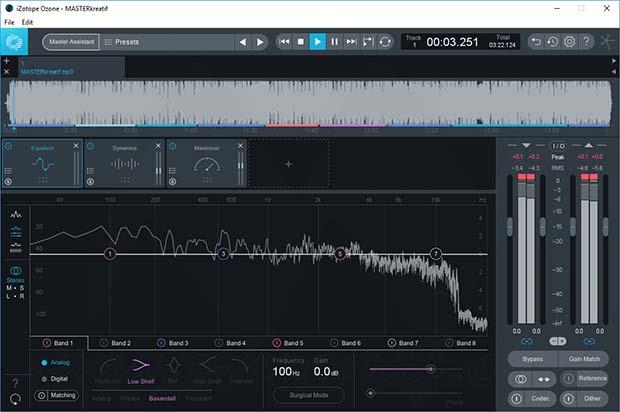The height and width of the screenshot is (412, 620).
Task: Switch to Band 2 tab
Action: click(116, 343)
